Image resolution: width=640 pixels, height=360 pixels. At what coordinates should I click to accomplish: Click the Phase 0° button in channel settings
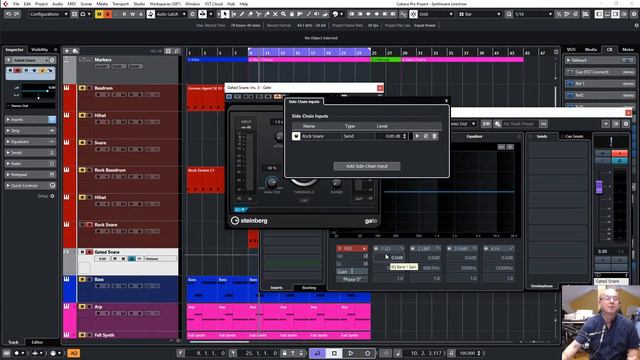point(352,279)
